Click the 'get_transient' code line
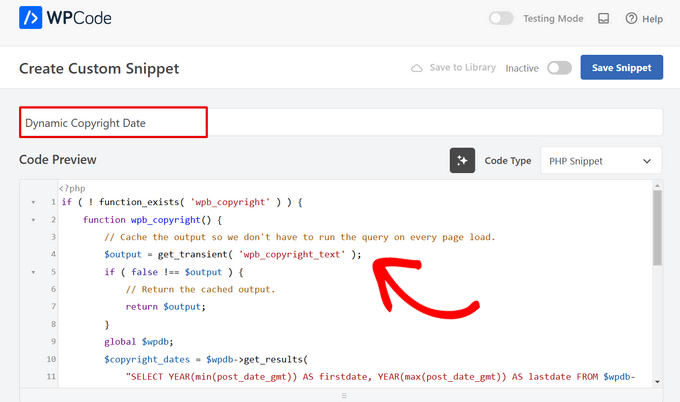Viewport: 680px width, 402px height. [x=232, y=255]
